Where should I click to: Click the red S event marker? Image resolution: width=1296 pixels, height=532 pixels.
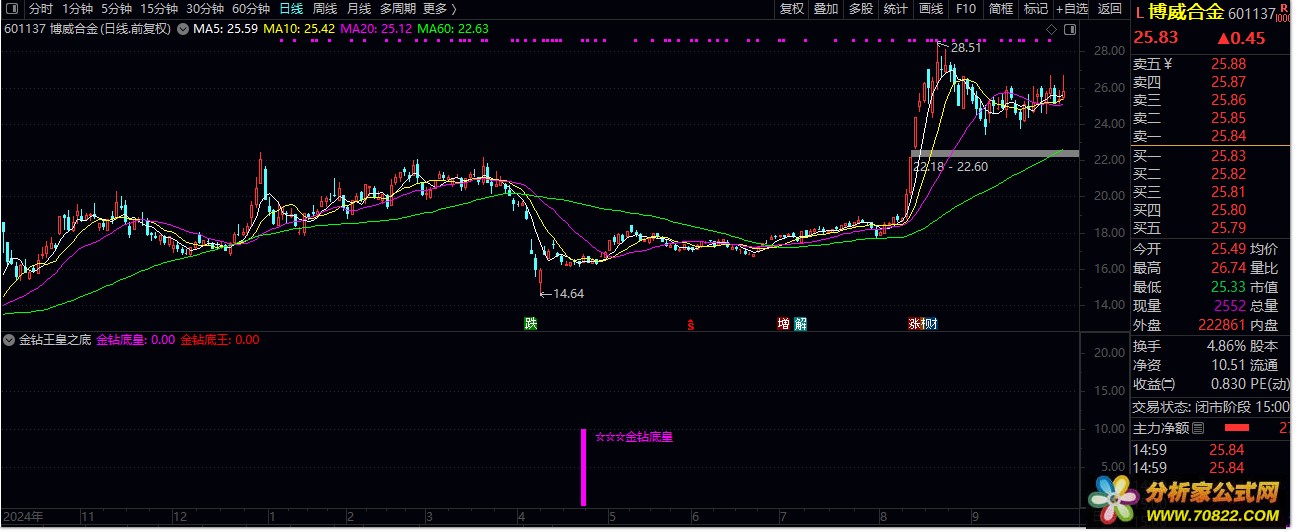690,324
